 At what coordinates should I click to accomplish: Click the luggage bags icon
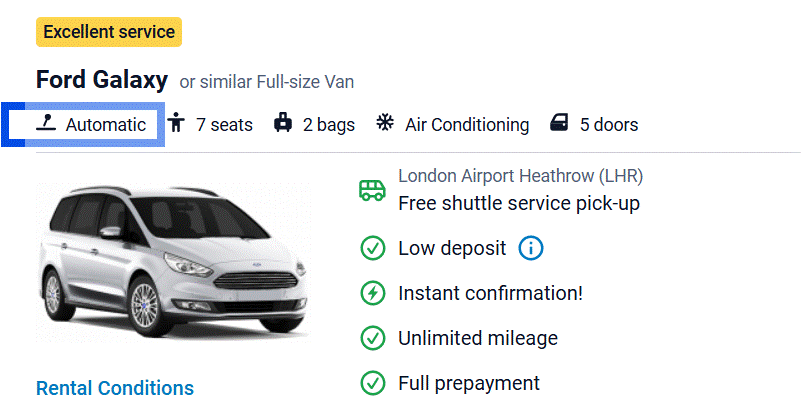click(283, 124)
